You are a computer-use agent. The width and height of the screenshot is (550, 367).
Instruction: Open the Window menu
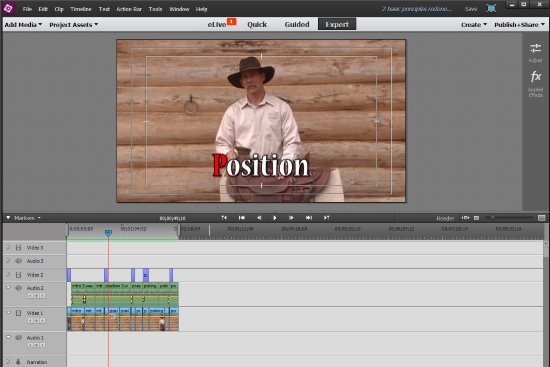[x=179, y=9]
